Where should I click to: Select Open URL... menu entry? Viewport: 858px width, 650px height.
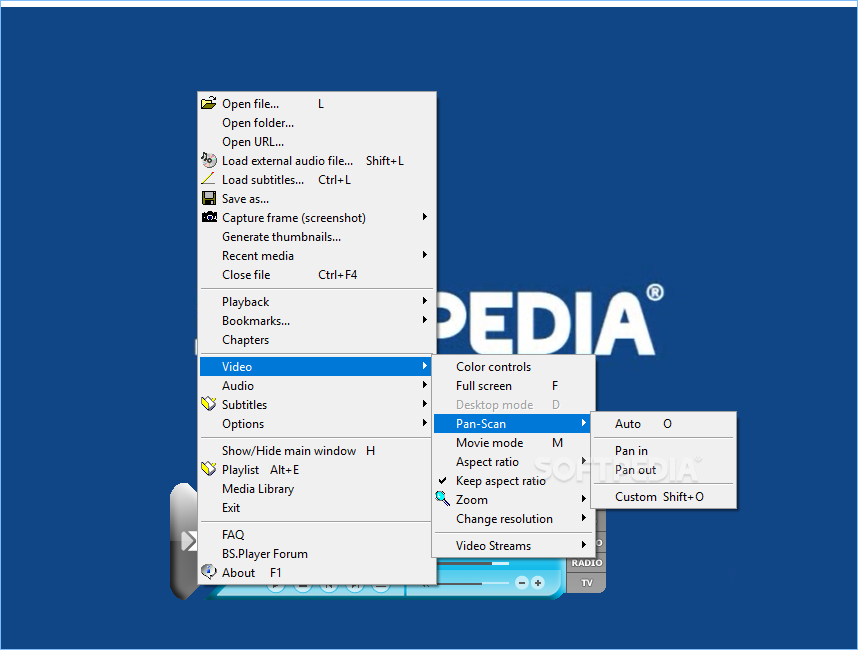(x=316, y=142)
